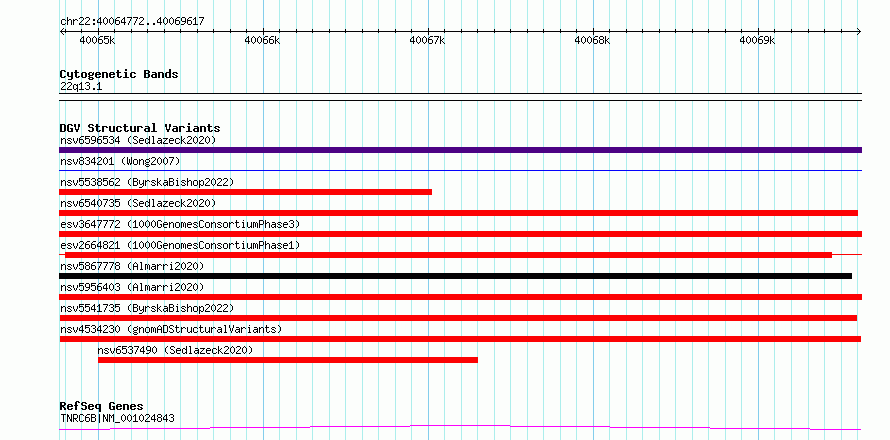Click the 40067k ruler tick label
890x440 pixels.
click(x=427, y=40)
